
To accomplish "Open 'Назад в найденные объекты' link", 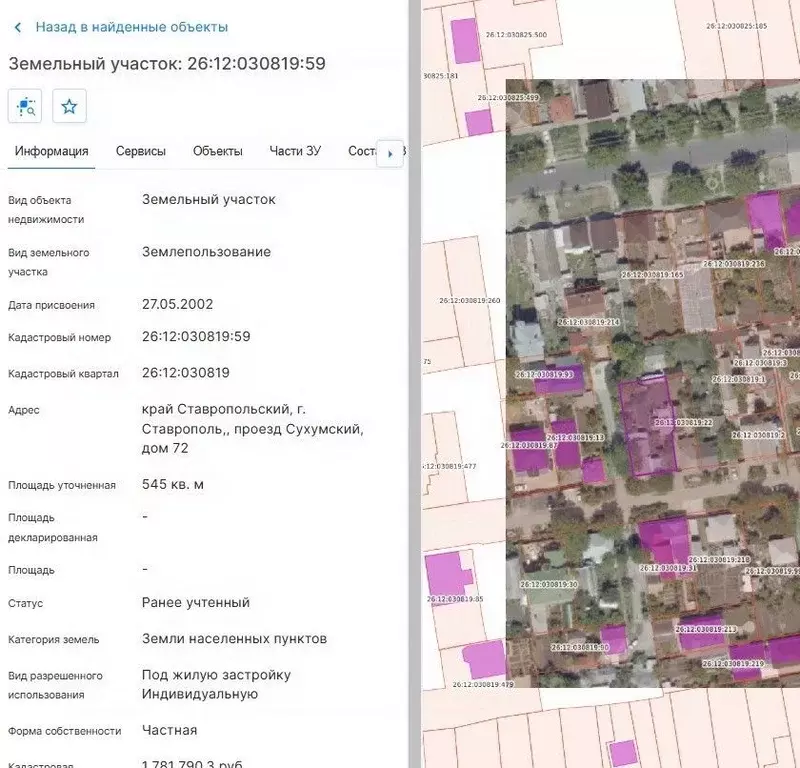I will 131,27.
